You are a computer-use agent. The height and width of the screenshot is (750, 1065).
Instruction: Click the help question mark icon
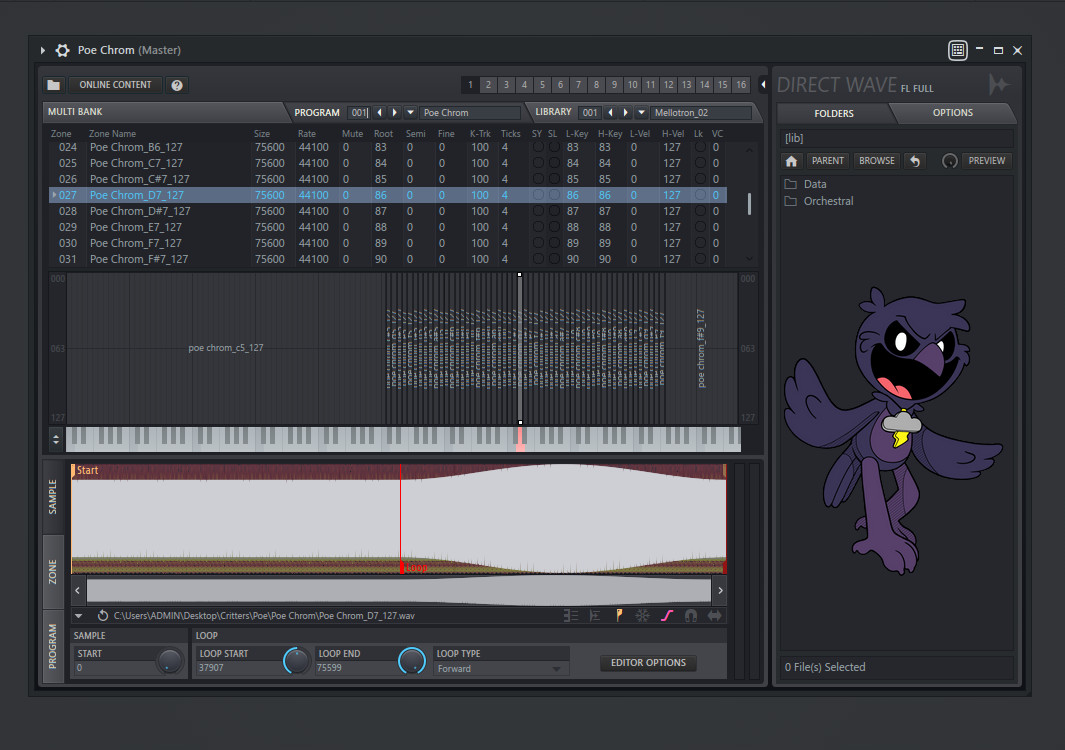click(x=177, y=85)
